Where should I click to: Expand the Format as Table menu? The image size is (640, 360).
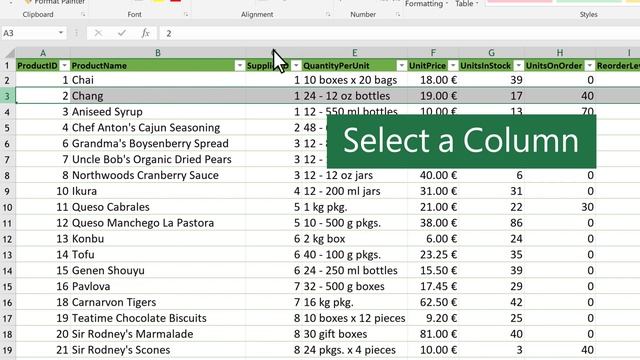point(467,4)
